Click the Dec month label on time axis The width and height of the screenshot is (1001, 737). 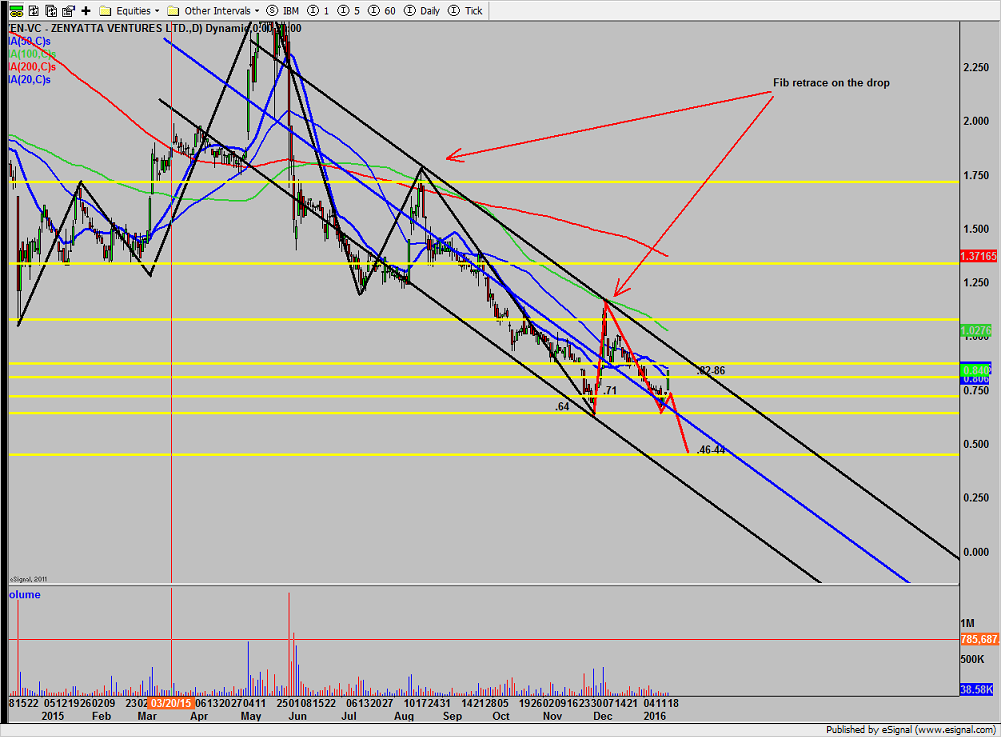click(x=603, y=716)
